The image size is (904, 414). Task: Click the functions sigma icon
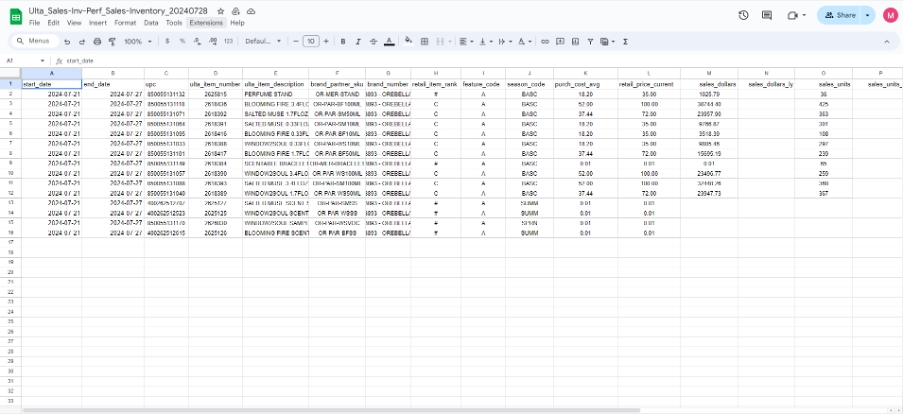pos(625,41)
